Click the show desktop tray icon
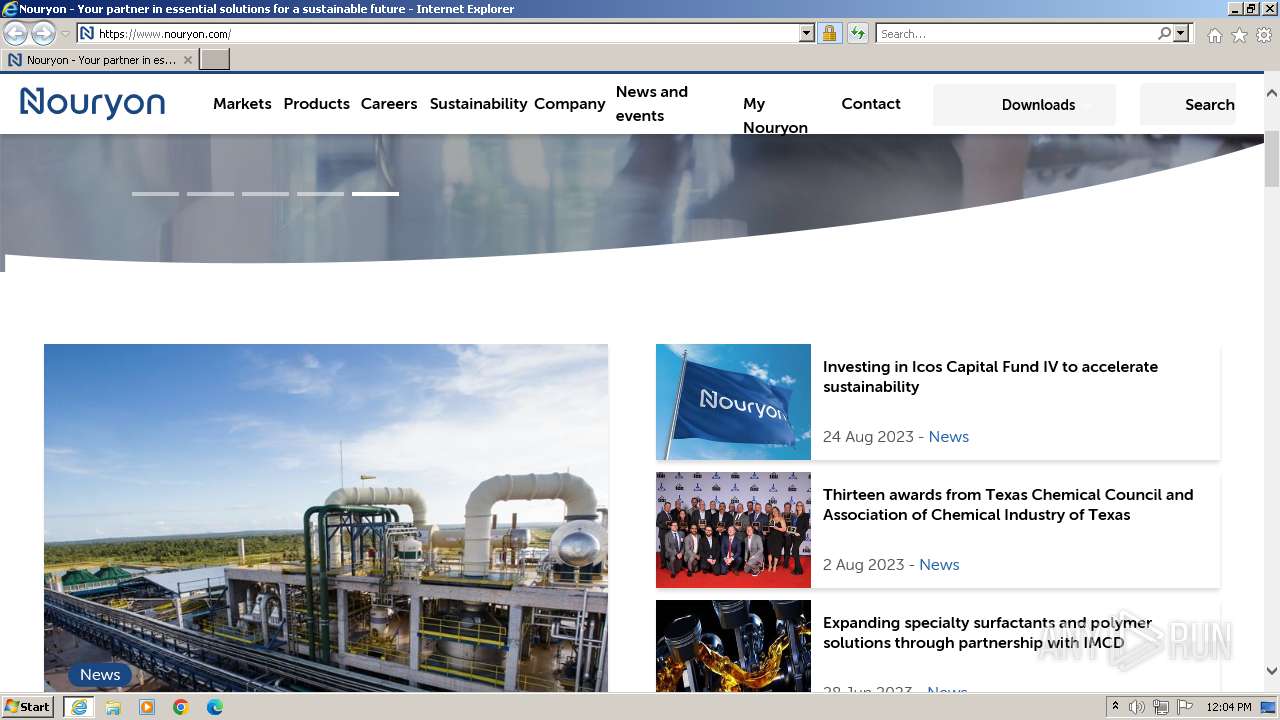This screenshot has height=720, width=1280. pos(1268,707)
